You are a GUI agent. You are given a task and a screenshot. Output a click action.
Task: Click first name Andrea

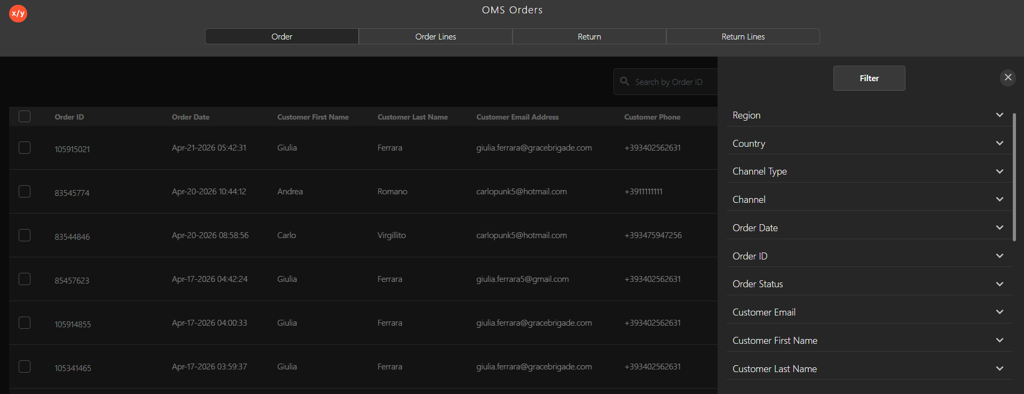tap(290, 191)
